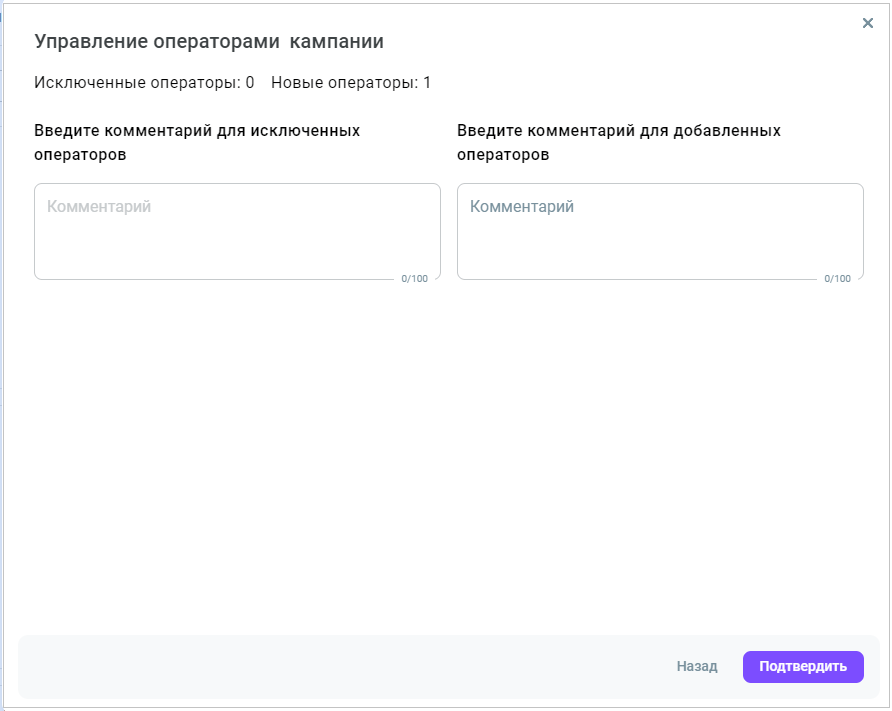The height and width of the screenshot is (711, 892).
Task: Click the 'Комментарий' placeholder in the left textarea
Action: point(99,207)
